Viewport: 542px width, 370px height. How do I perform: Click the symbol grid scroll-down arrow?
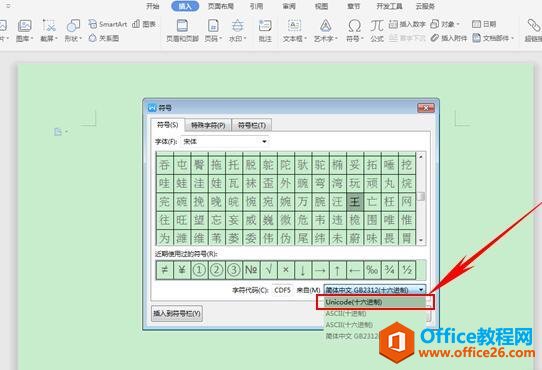tap(421, 240)
